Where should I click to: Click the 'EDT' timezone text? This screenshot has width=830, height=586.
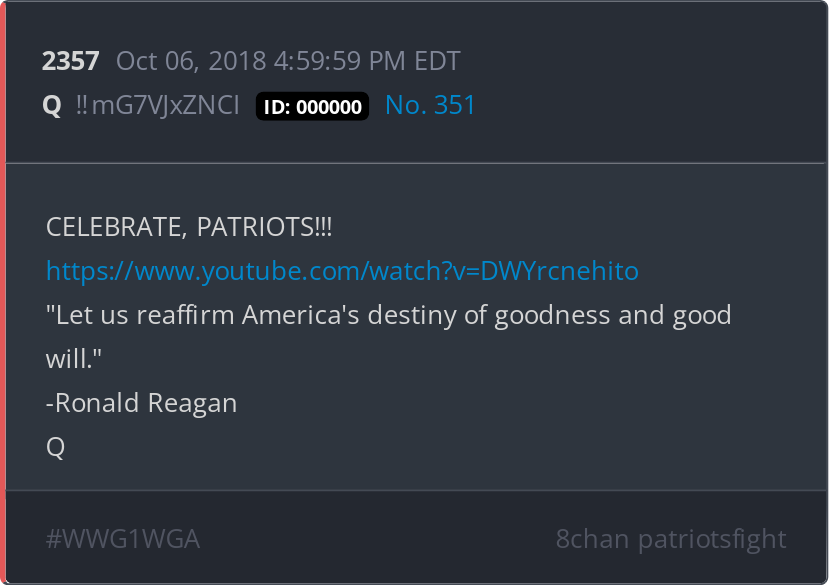point(437,61)
